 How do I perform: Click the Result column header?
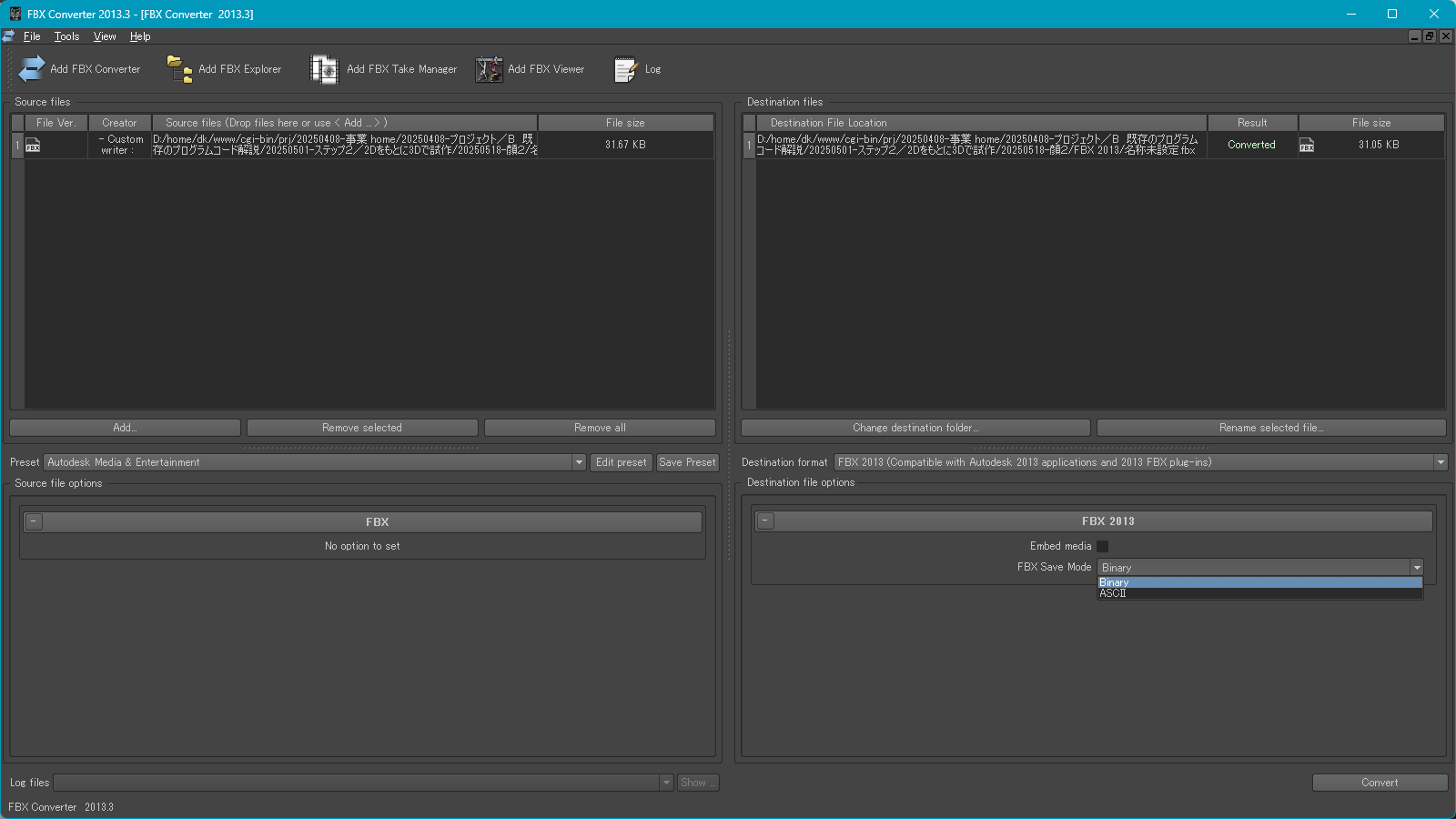click(1252, 123)
